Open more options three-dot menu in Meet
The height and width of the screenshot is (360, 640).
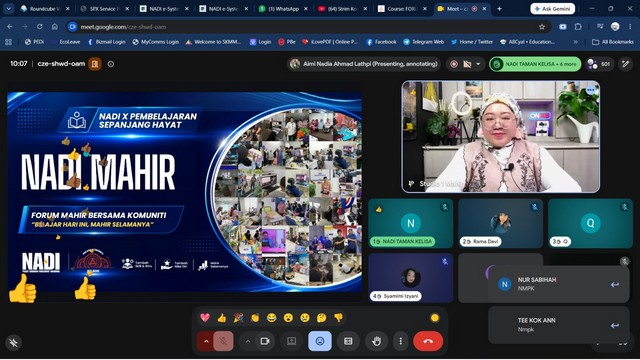point(400,341)
